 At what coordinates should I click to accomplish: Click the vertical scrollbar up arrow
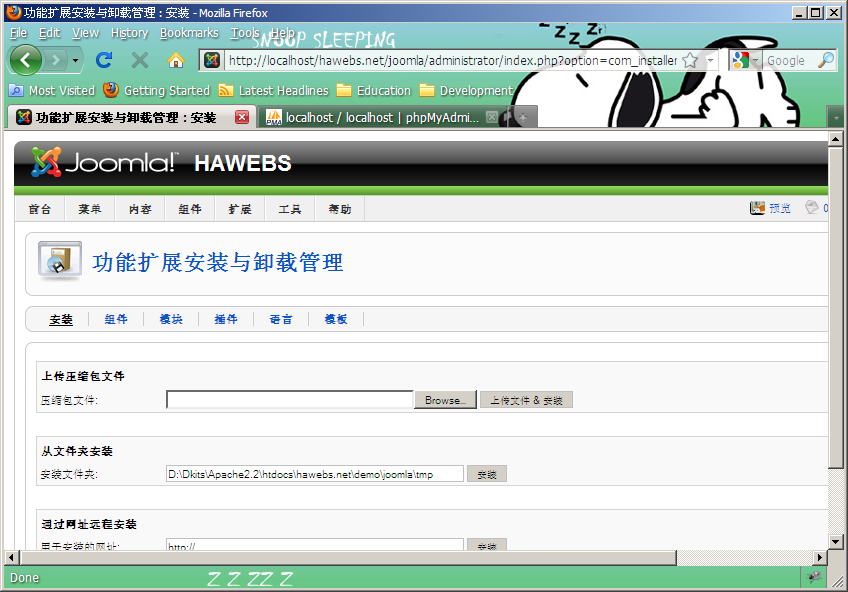pyautogui.click(x=835, y=139)
